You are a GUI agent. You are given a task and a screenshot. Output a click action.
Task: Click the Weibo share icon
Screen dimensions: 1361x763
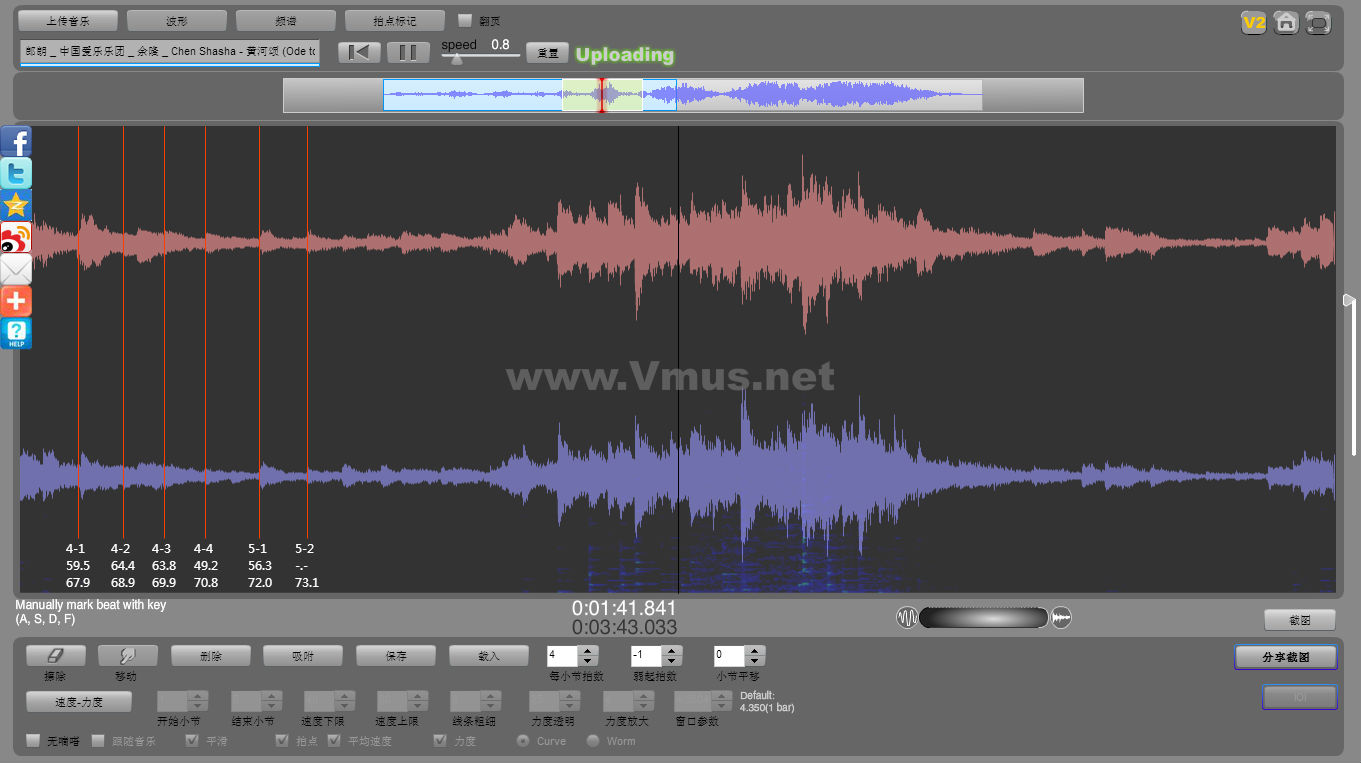(16, 237)
